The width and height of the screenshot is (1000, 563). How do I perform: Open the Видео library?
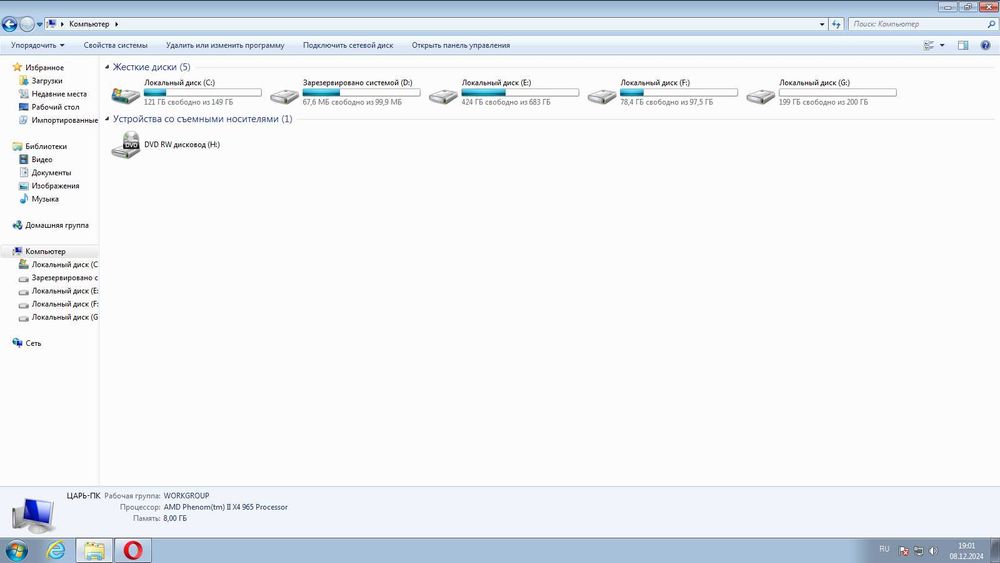coord(41,159)
